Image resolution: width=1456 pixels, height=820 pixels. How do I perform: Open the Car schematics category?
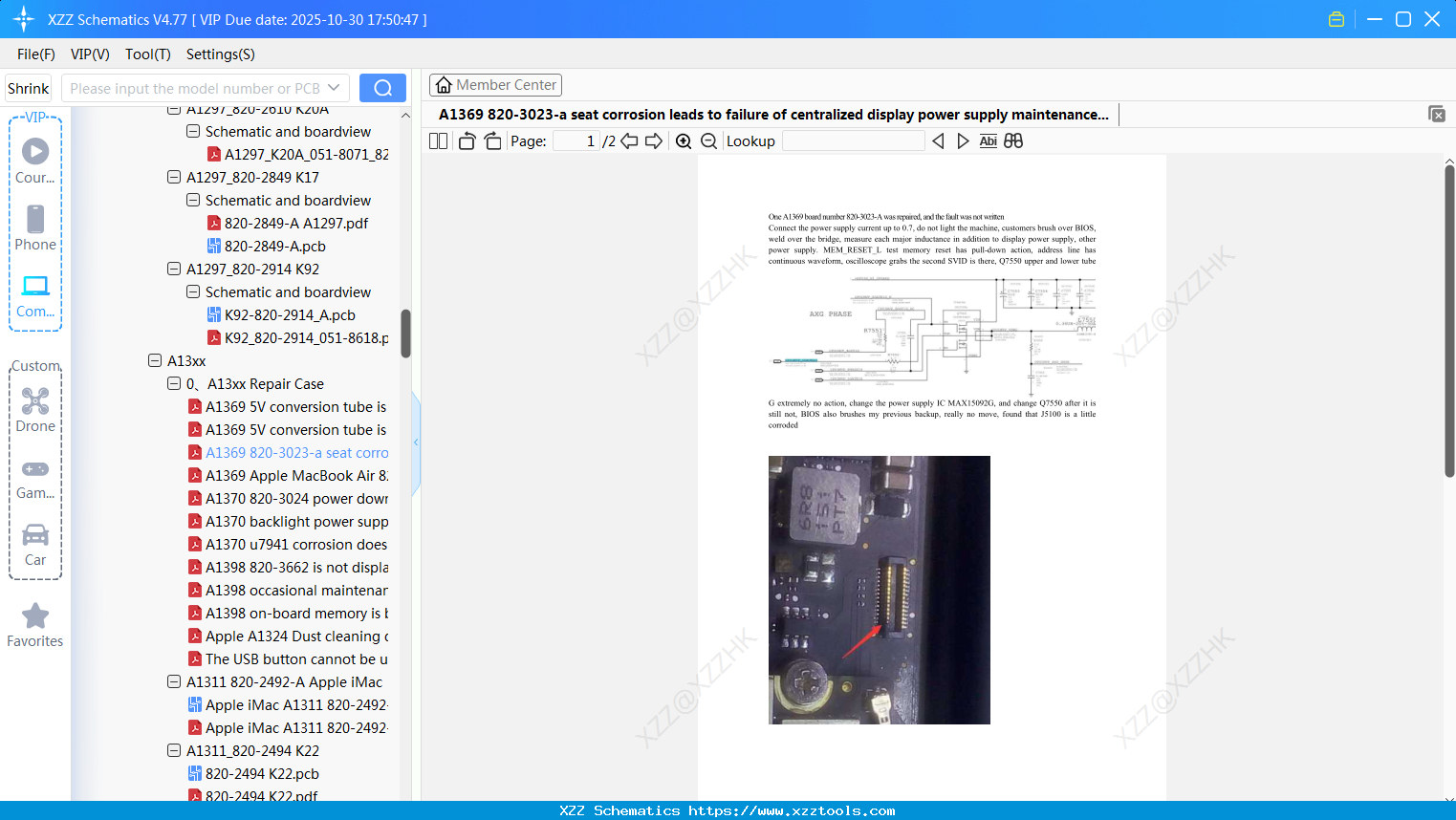(35, 545)
